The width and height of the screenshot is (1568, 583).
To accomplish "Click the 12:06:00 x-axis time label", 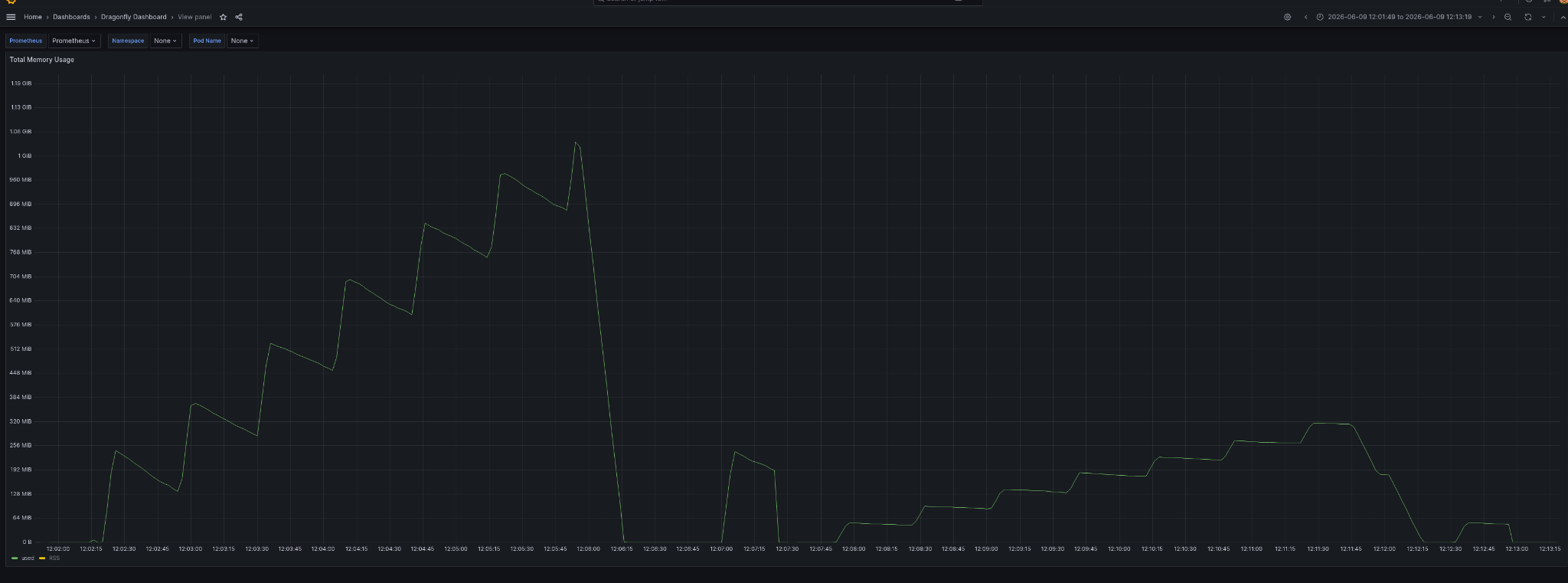I will 589,549.
